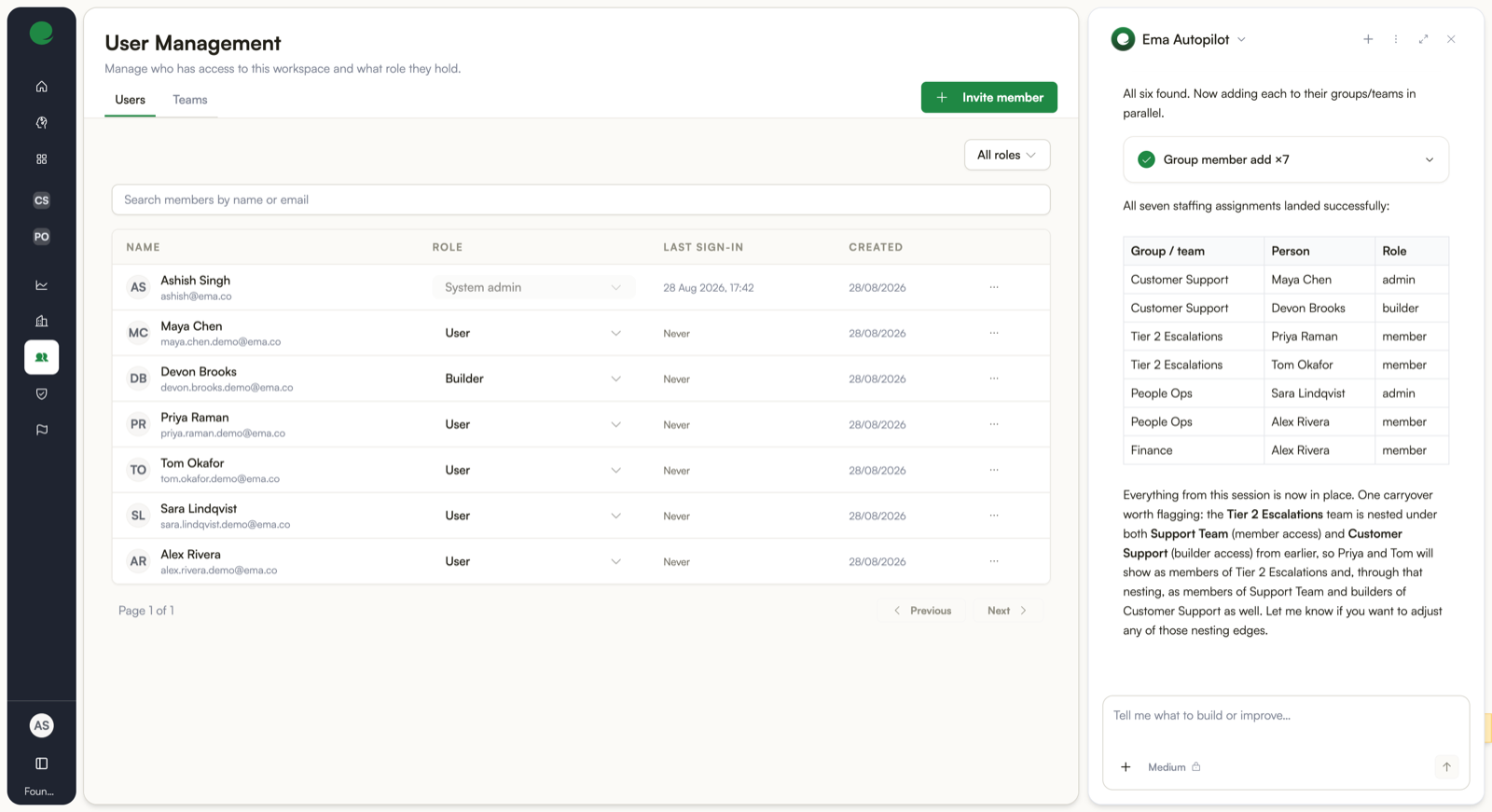1492x812 pixels.
Task: Click the MC avatar for Maya Chen
Action: pyautogui.click(x=138, y=333)
